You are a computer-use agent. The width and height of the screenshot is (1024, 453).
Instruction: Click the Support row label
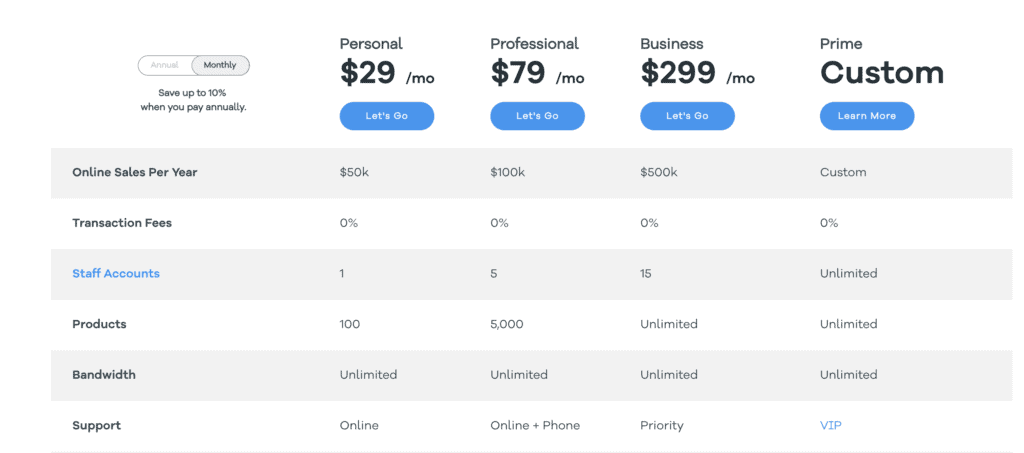click(x=97, y=426)
